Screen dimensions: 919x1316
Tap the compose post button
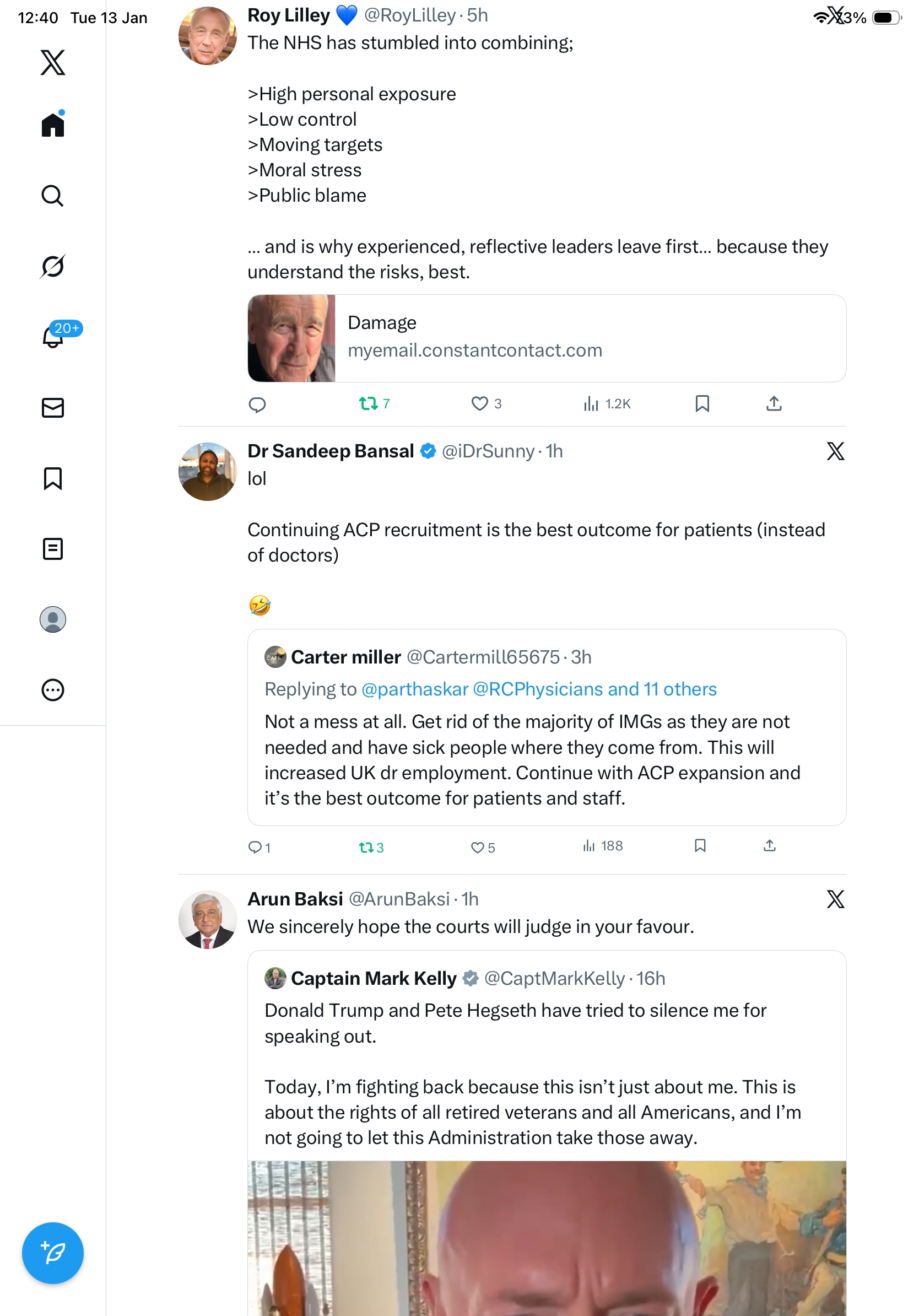click(53, 1253)
